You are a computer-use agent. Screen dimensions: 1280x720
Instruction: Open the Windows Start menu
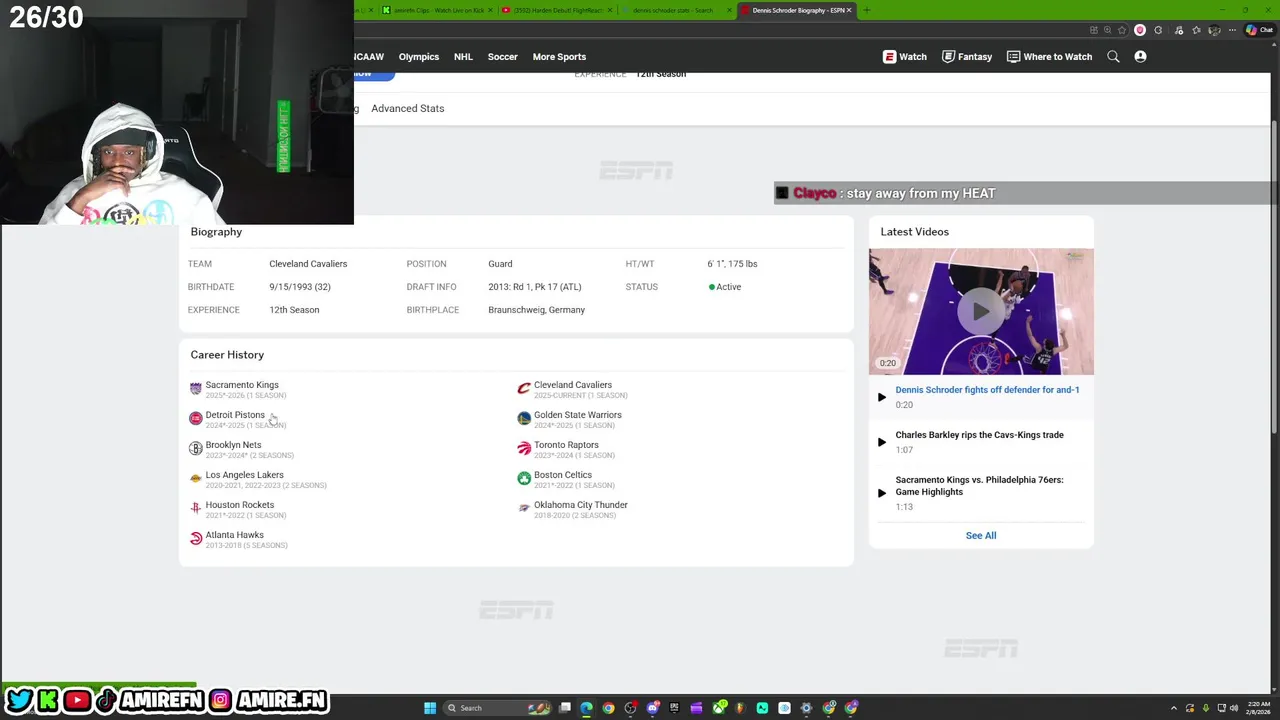tap(430, 708)
